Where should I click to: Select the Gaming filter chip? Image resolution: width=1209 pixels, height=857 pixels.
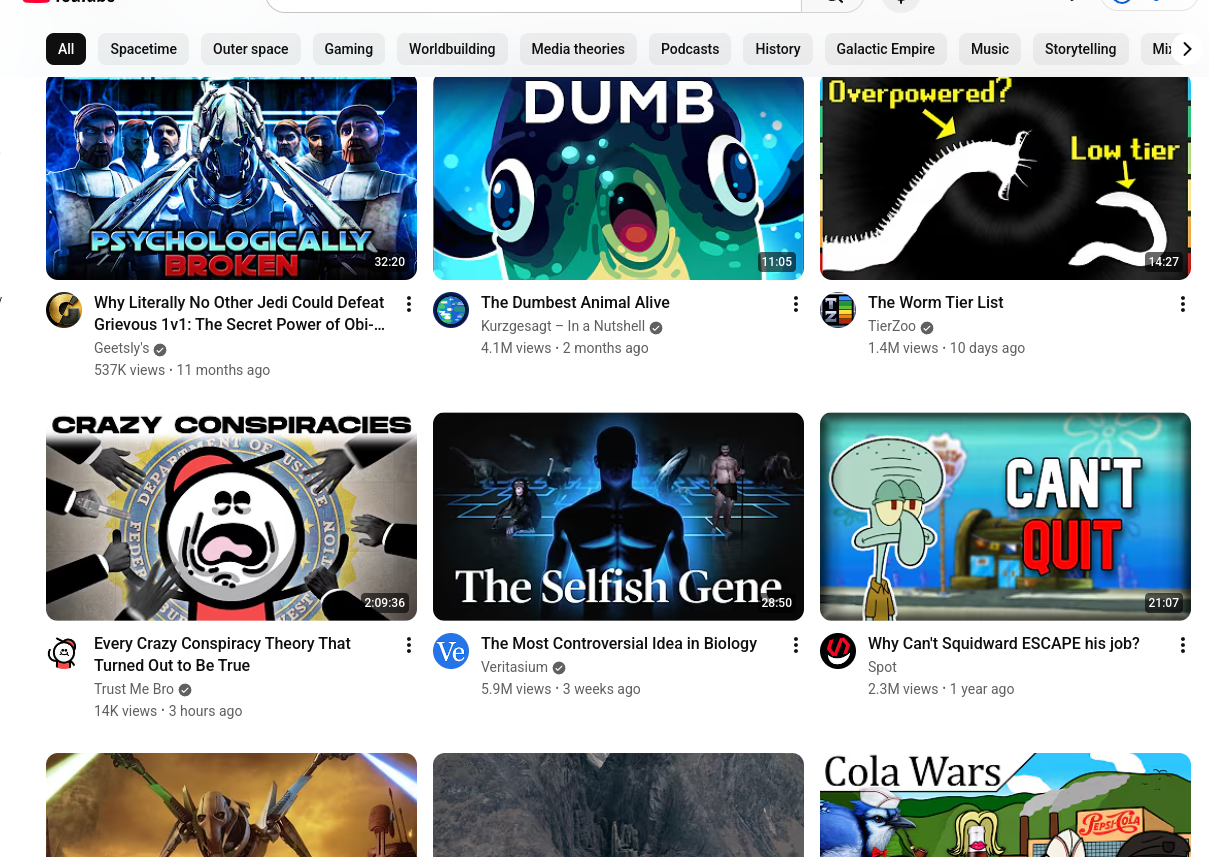349,49
